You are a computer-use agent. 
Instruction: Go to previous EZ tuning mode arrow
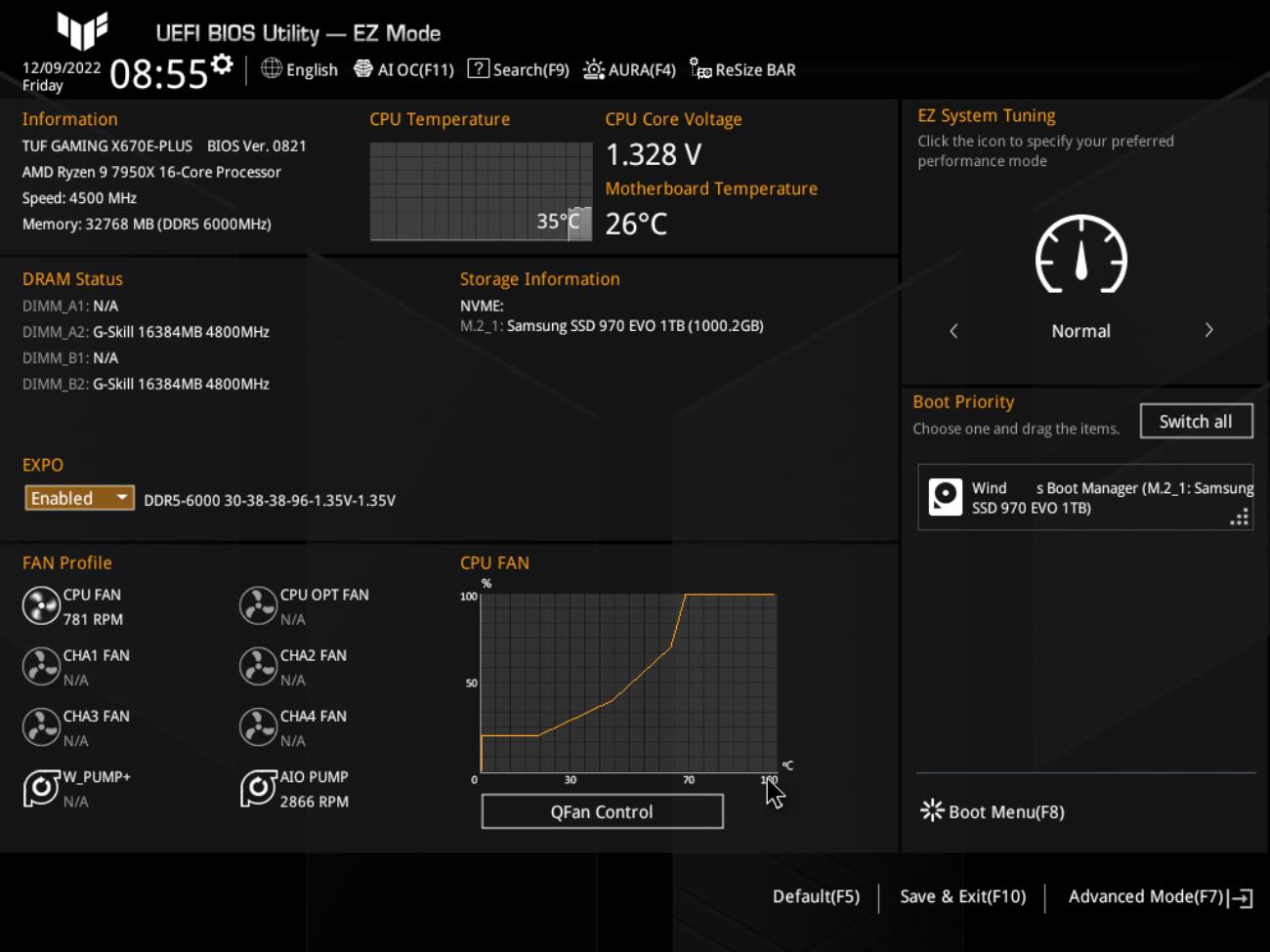tap(953, 330)
